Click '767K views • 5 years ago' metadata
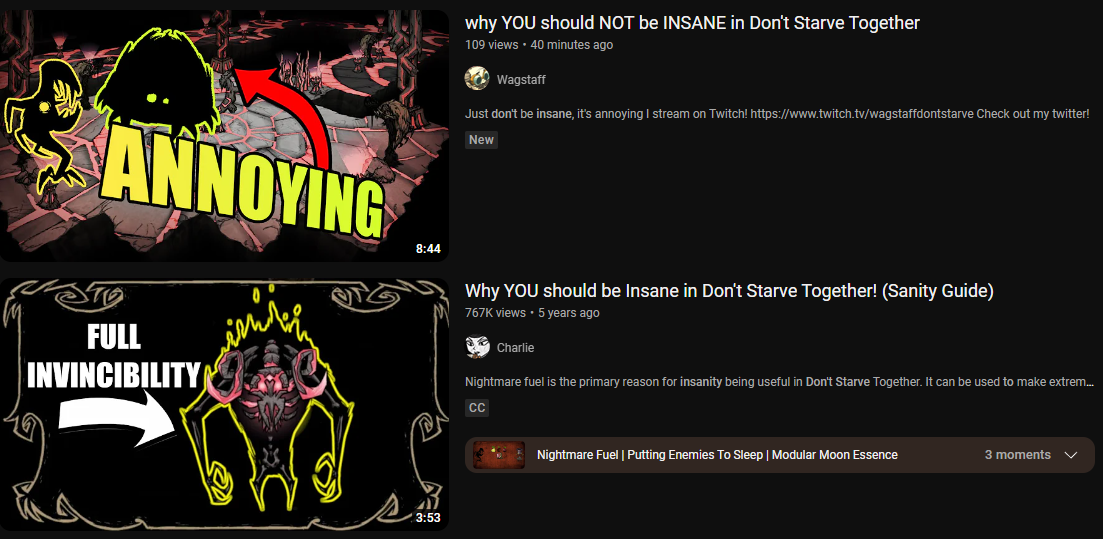Viewport: 1103px width, 539px height. [532, 312]
